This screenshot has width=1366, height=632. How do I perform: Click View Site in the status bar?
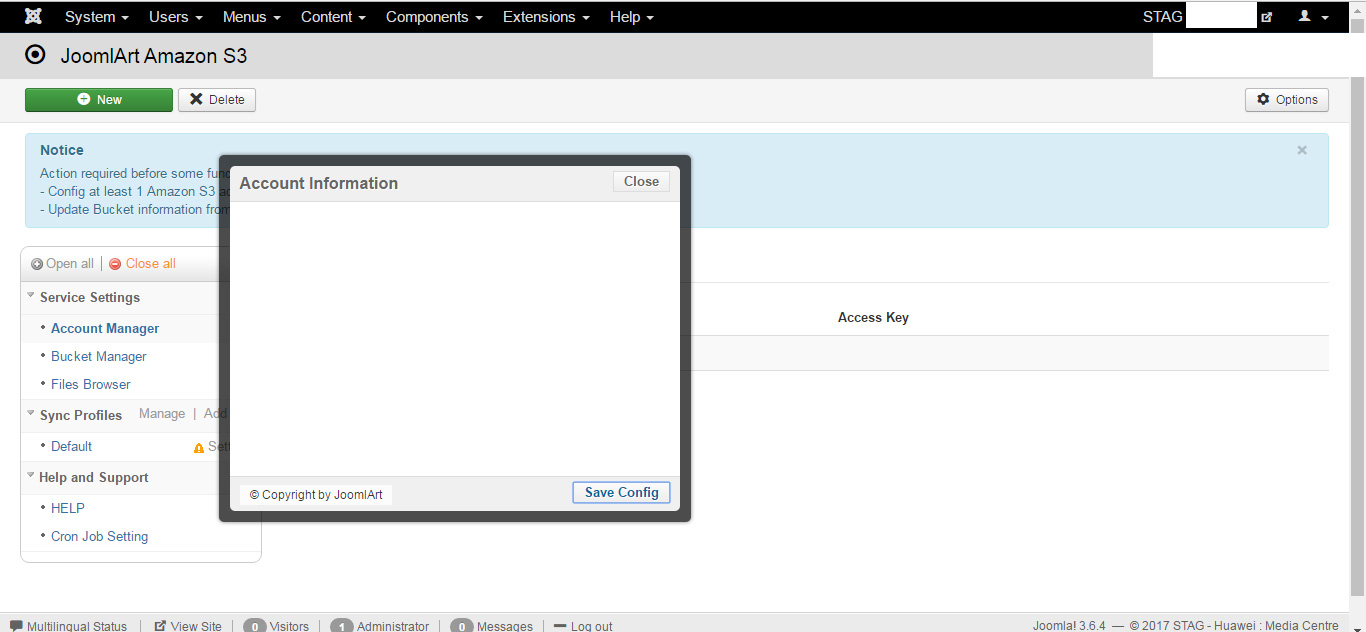188,626
